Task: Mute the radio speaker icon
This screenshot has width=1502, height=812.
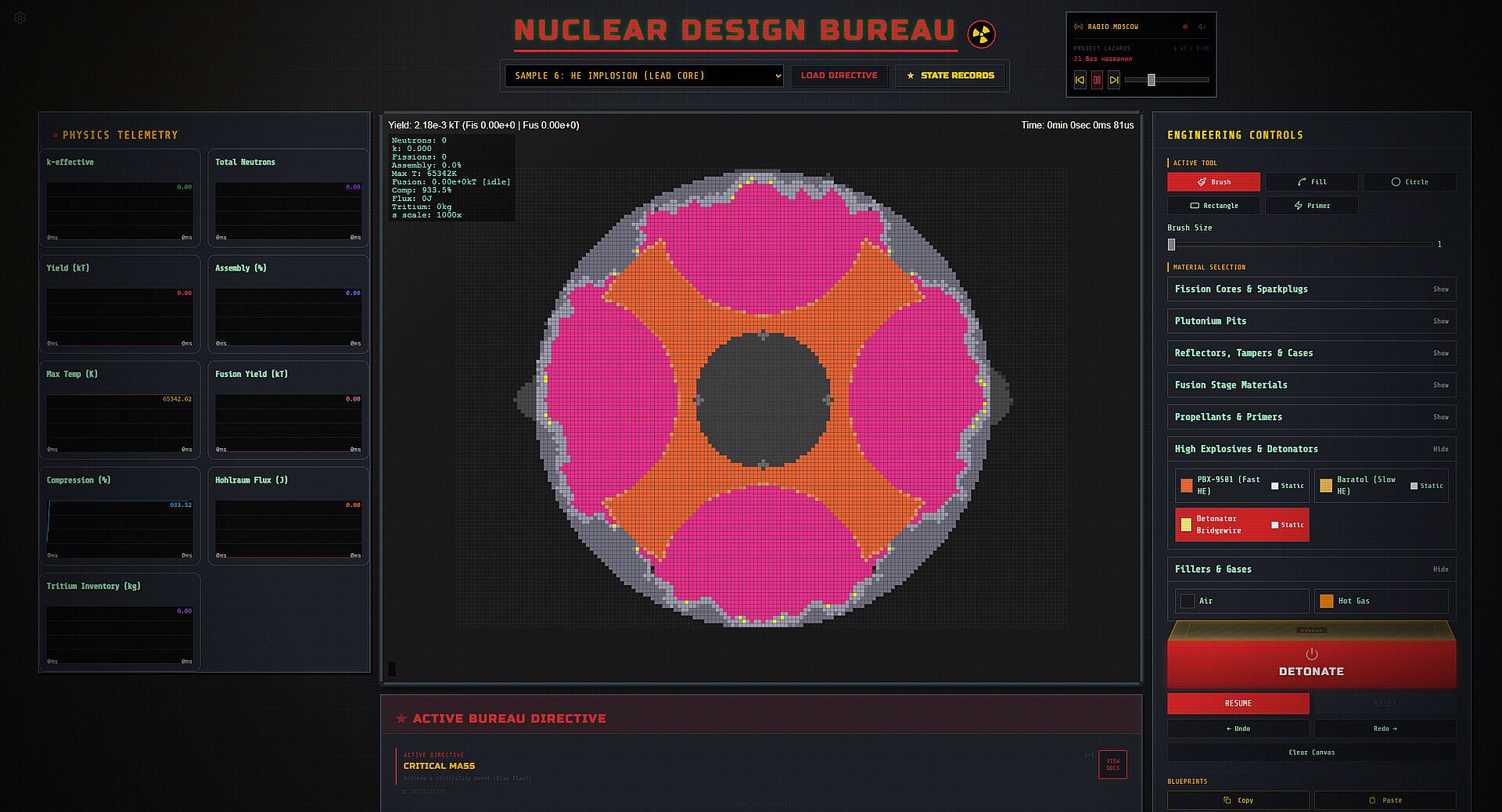Action: point(1202,27)
